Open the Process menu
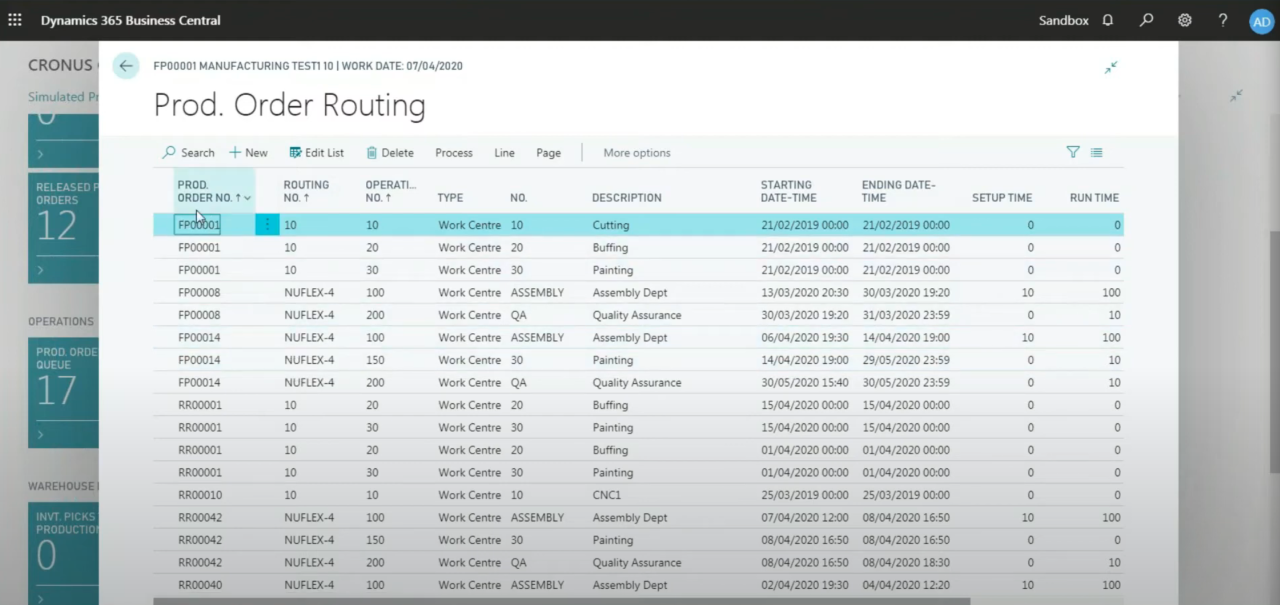This screenshot has height=605, width=1280. point(454,153)
